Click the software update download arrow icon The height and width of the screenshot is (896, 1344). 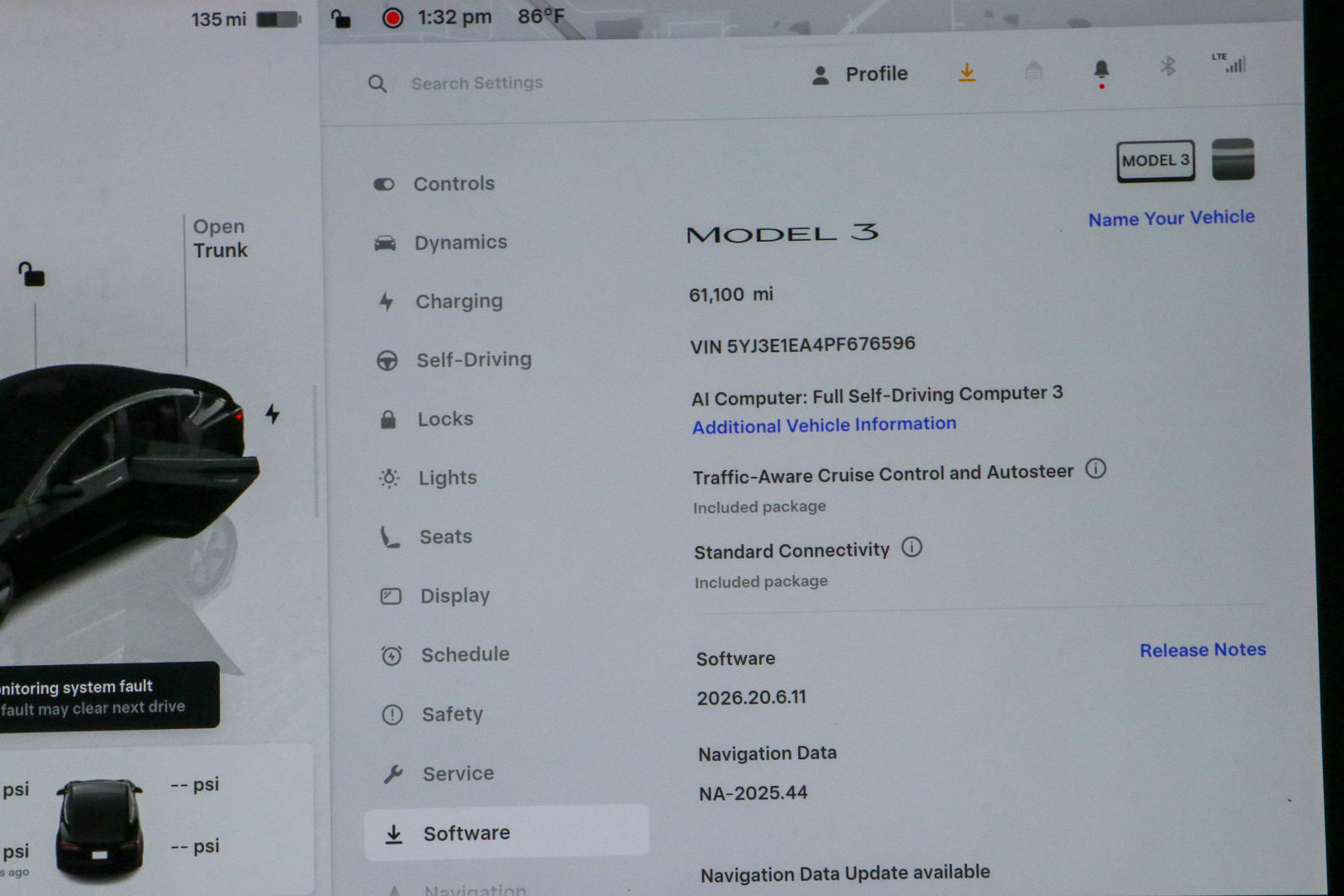[967, 73]
